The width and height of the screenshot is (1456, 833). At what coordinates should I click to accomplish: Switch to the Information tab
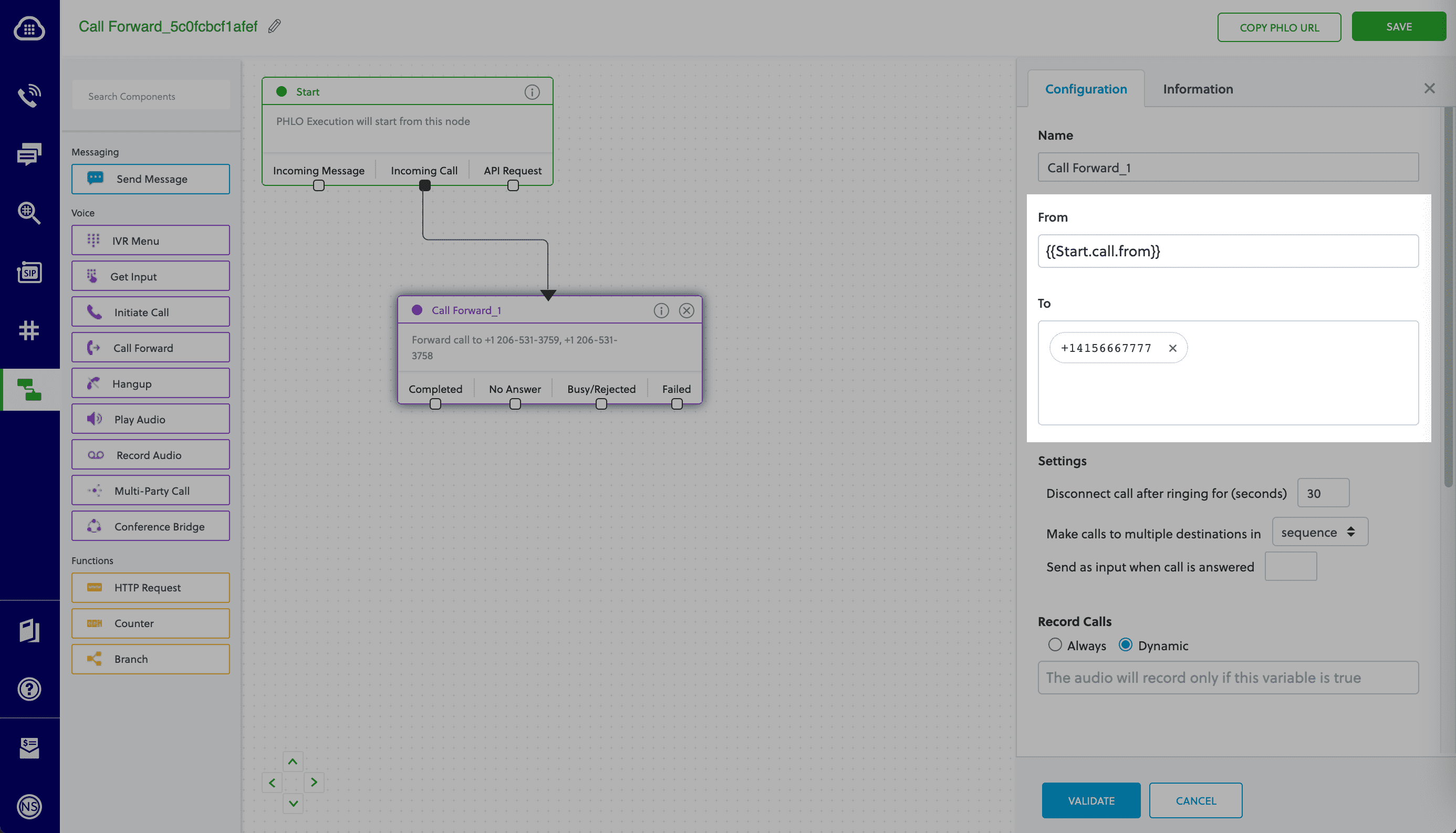coord(1198,88)
